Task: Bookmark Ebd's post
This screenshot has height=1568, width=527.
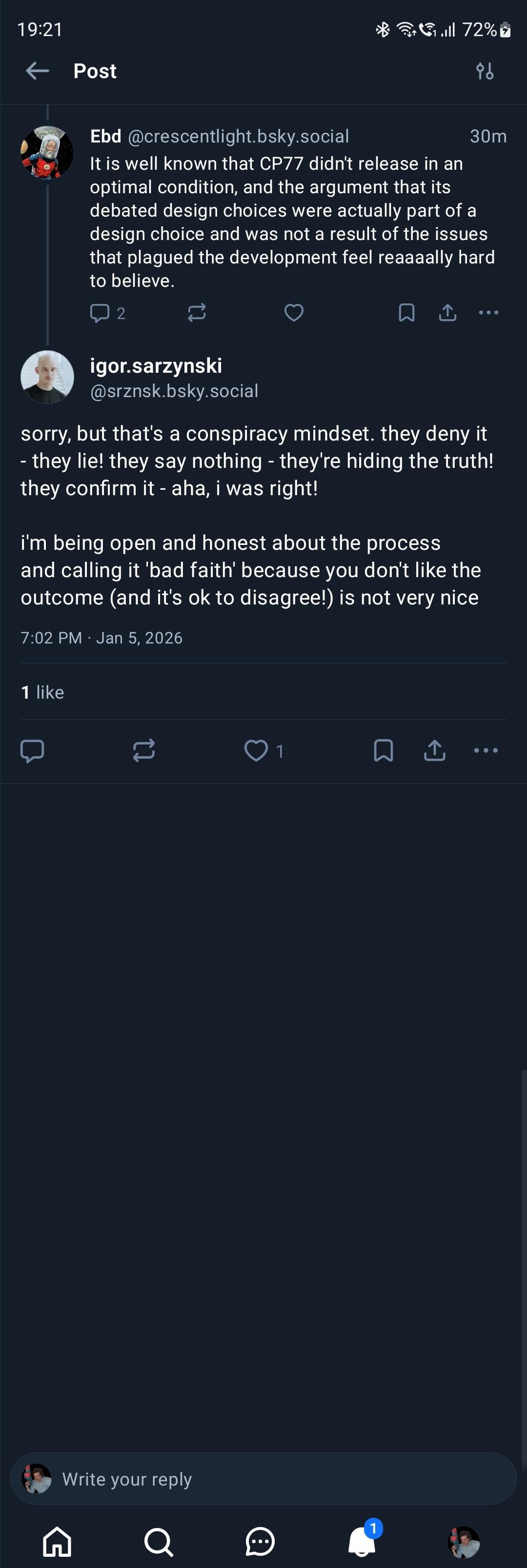Action: [406, 313]
